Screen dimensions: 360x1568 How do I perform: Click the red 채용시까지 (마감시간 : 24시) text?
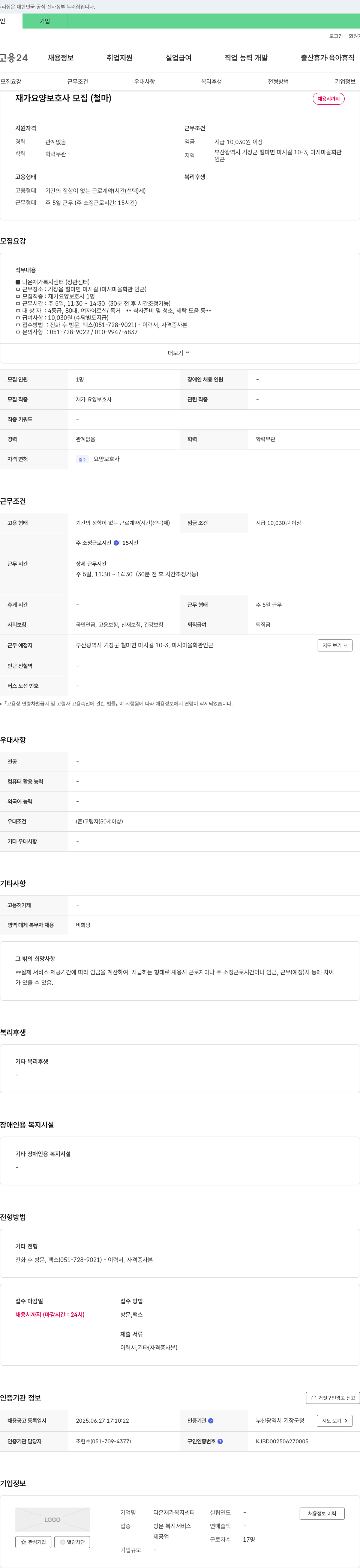(x=50, y=1315)
